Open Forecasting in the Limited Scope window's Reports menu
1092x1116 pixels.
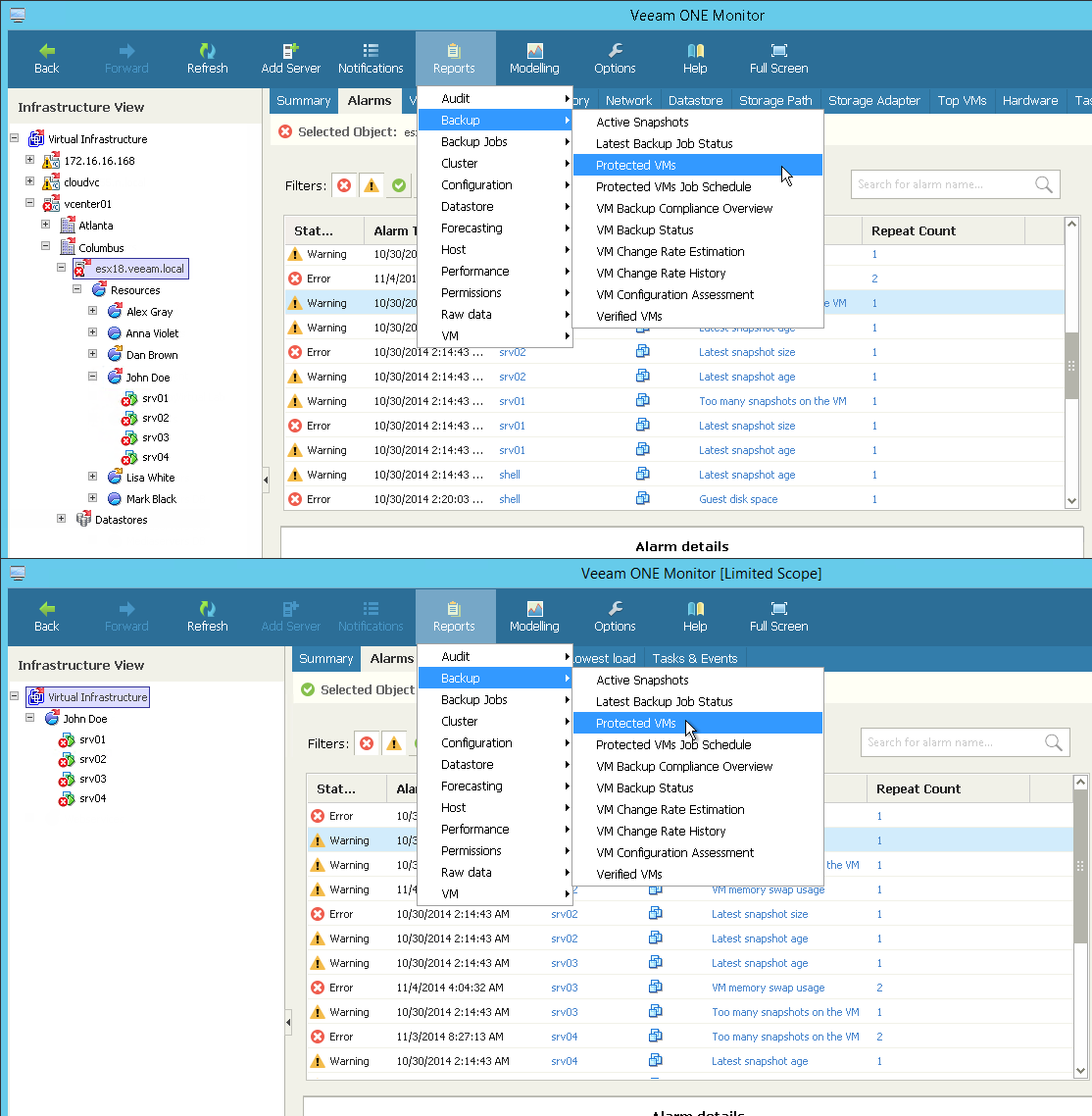point(495,786)
